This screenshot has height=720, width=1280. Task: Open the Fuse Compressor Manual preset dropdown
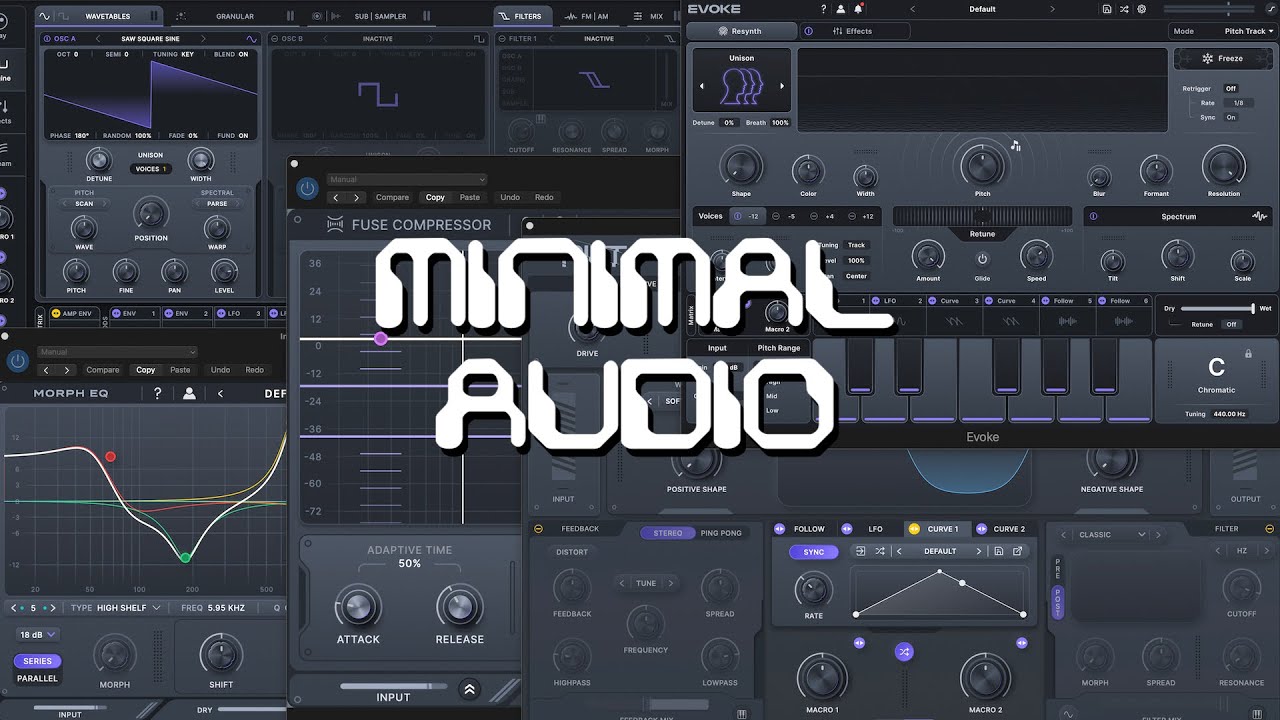407,180
